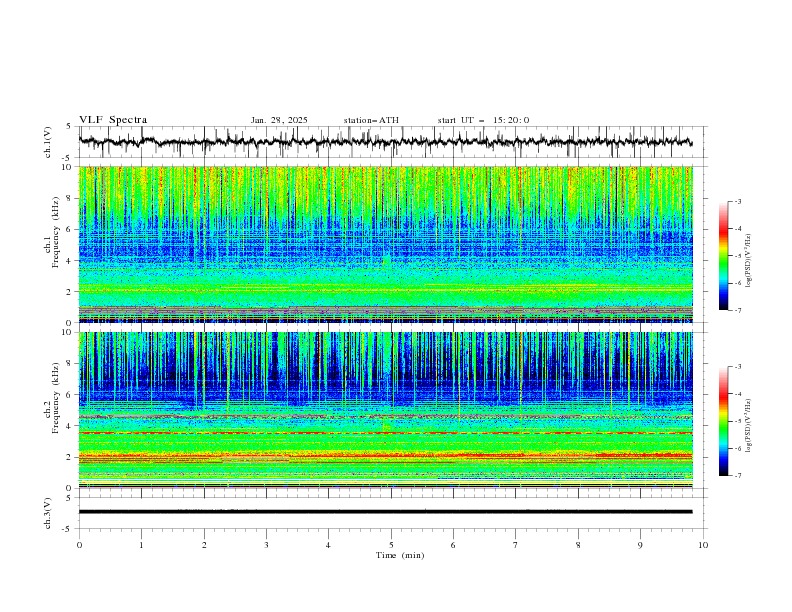Viewport: 792px width, 612px height.
Task: Click the "6" frequency tick of ch.2 spectrogram
Action: coord(70,394)
